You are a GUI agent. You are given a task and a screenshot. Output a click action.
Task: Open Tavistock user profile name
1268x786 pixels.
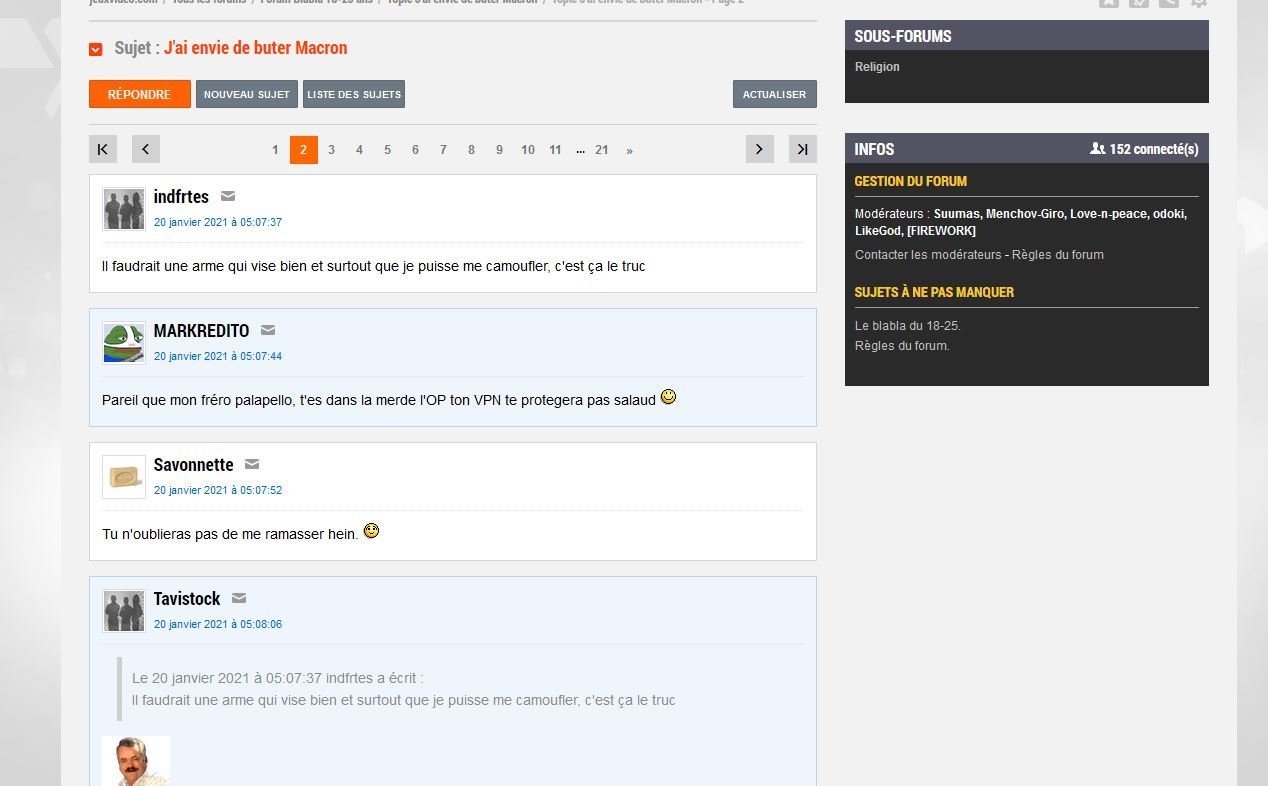click(187, 599)
